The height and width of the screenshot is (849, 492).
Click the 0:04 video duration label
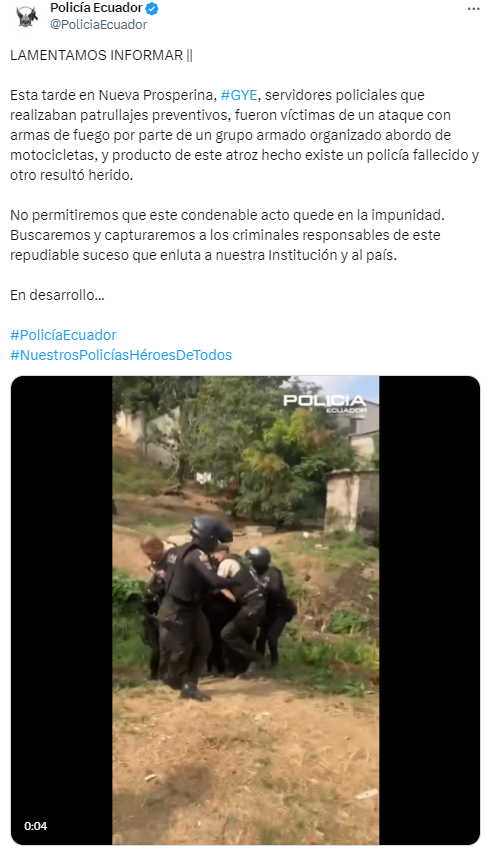tap(36, 826)
